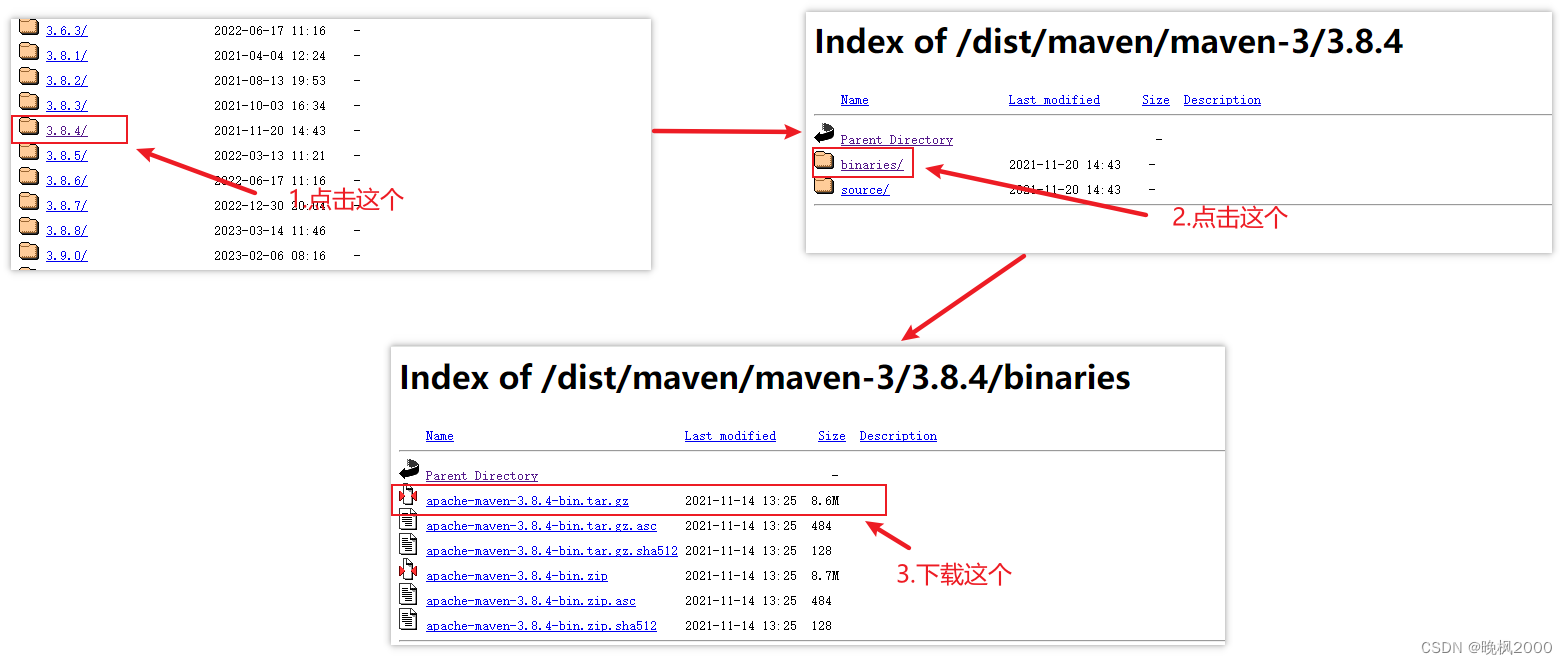Viewport: 1567px width, 664px height.
Task: Open apache-maven-3.8.4-bin.tar.gz.asc link
Action: click(542, 526)
